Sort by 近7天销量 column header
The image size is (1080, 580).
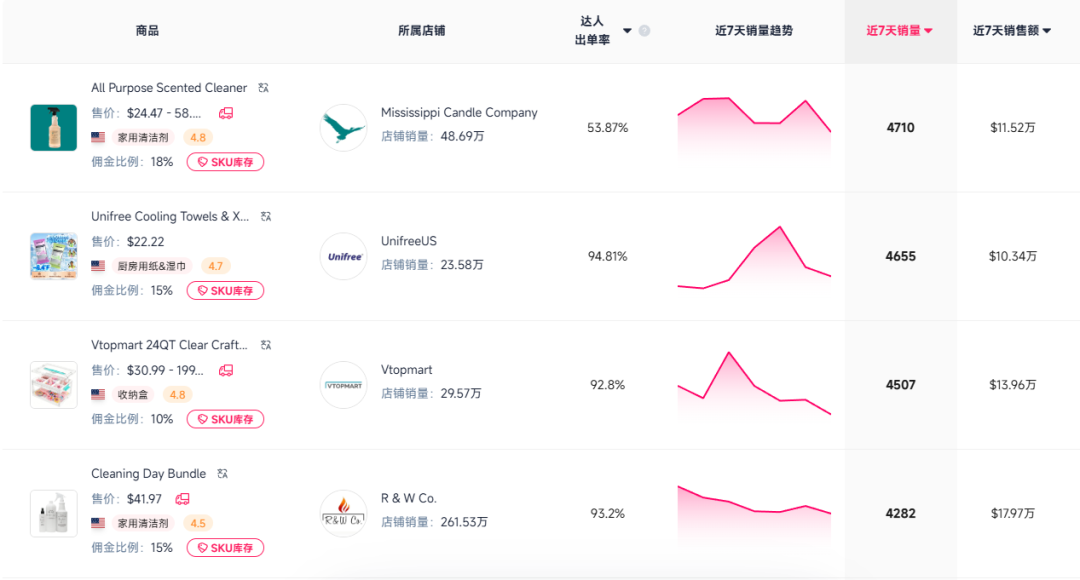[x=899, y=30]
